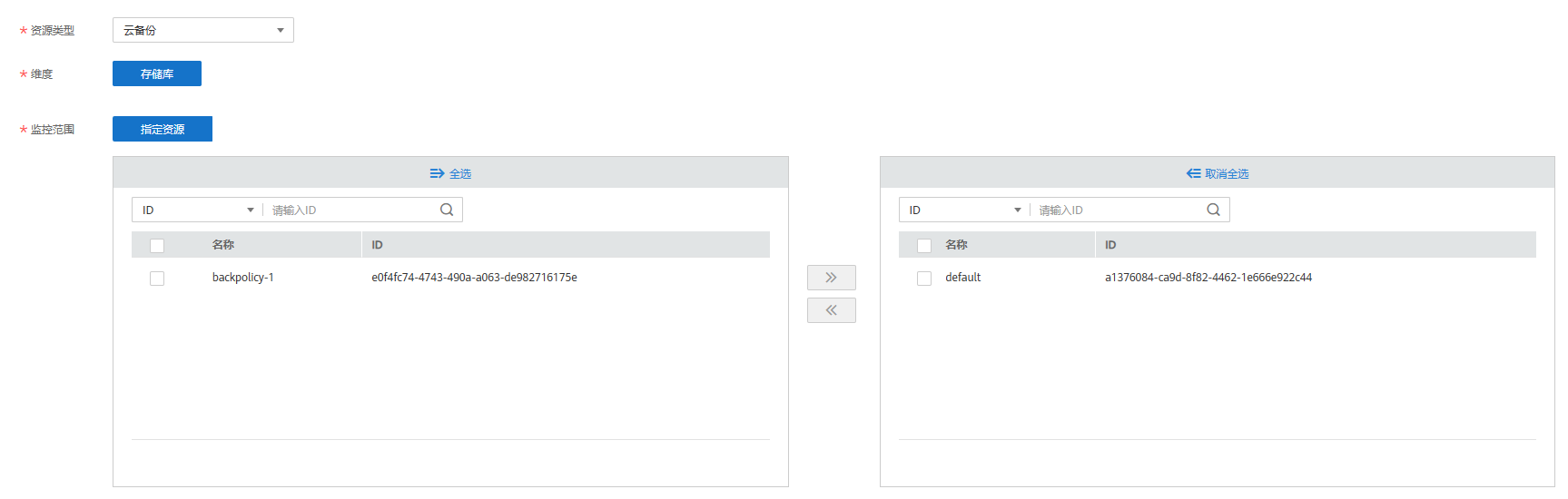Check the default row checkbox
Screen dimensions: 1568x499
(x=924, y=279)
